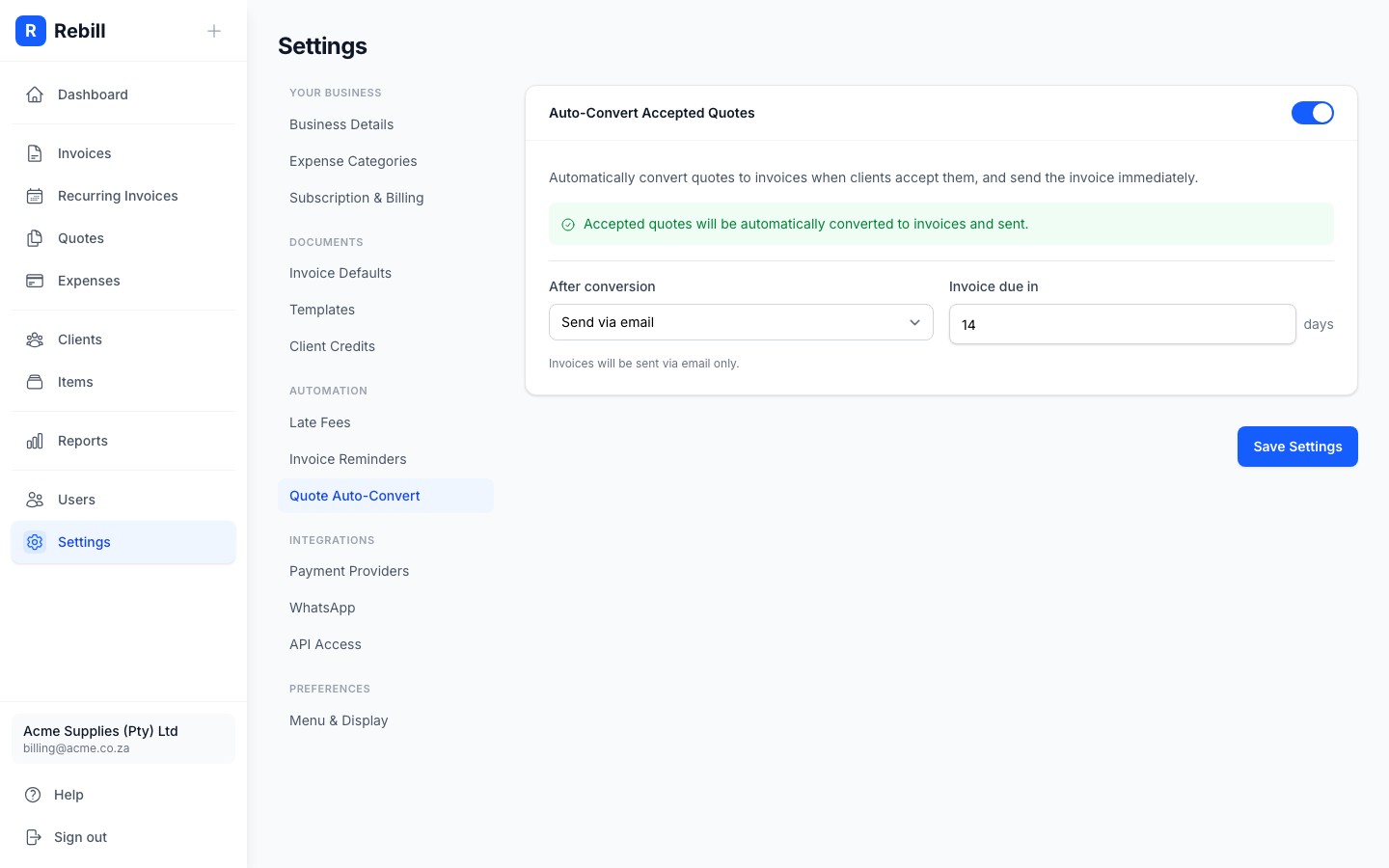The width and height of the screenshot is (1389, 868).
Task: Switch to Invoice Reminders settings
Action: [x=347, y=458]
